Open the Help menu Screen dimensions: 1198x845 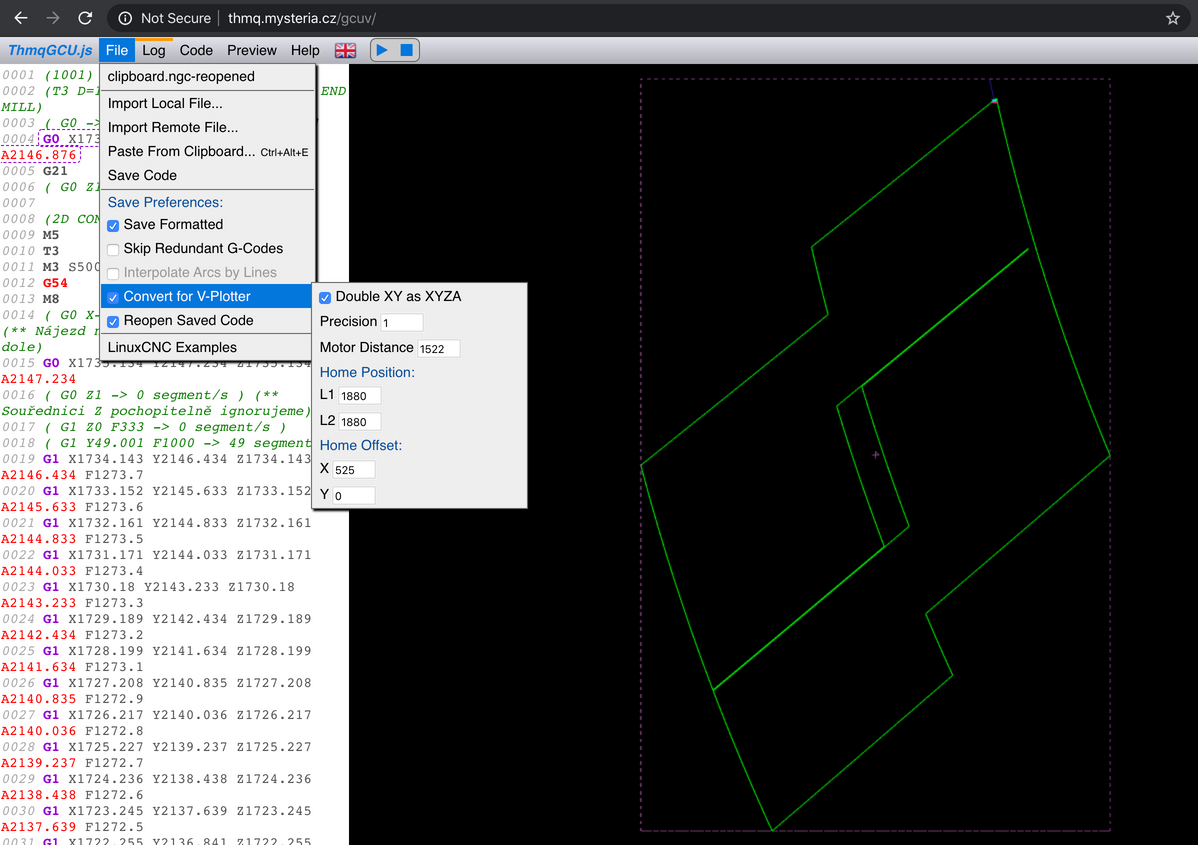[x=305, y=50]
